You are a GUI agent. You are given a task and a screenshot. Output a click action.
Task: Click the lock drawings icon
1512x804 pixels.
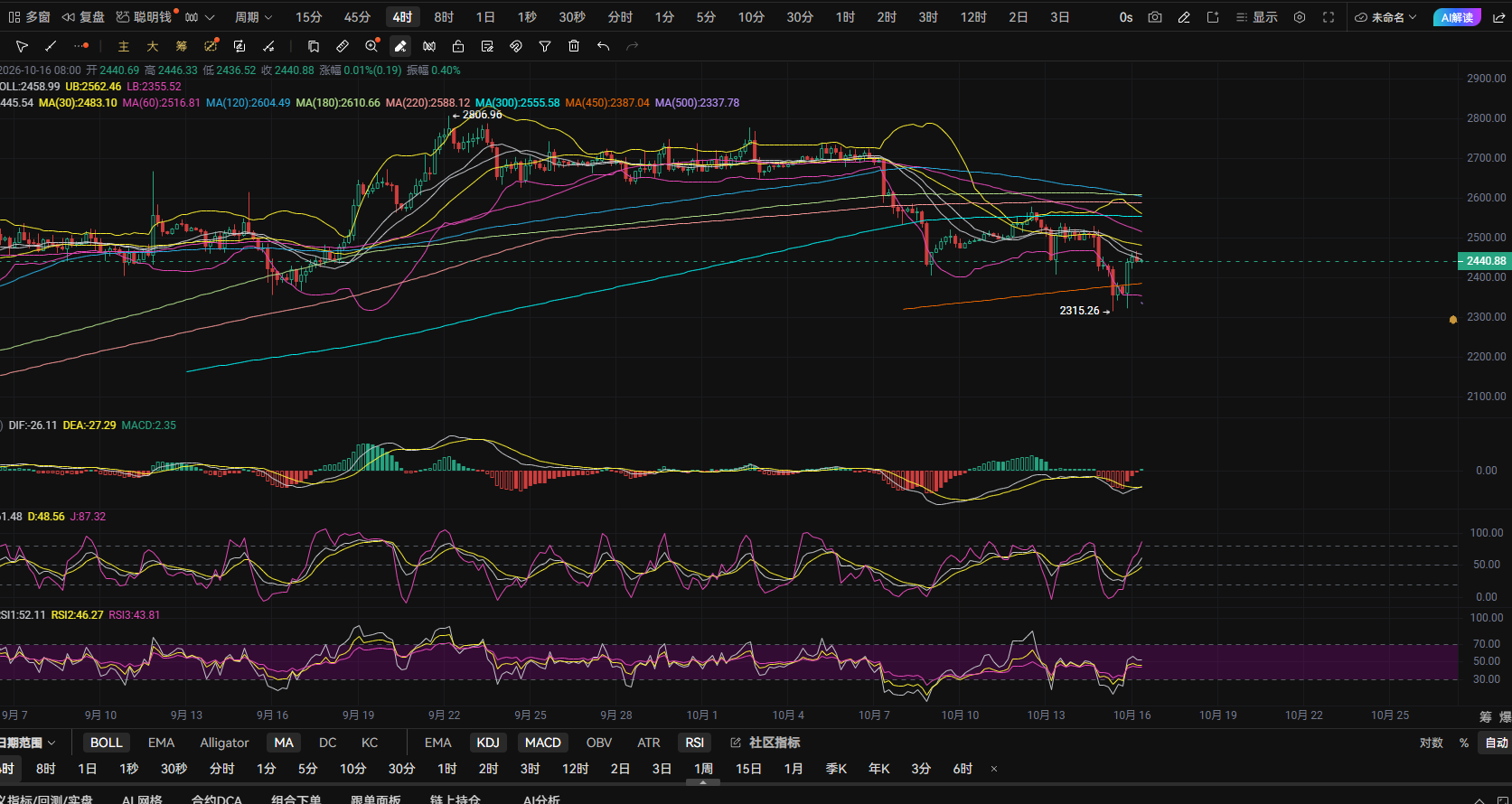point(458,46)
